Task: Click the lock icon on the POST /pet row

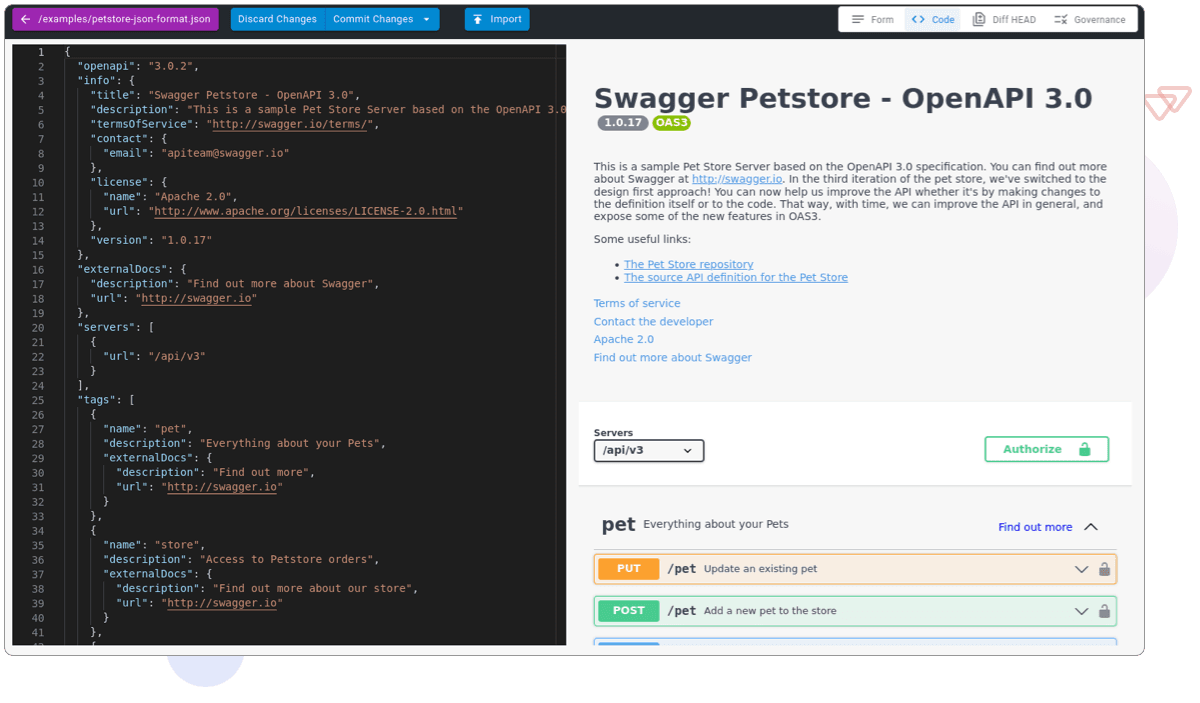Action: tap(1104, 611)
